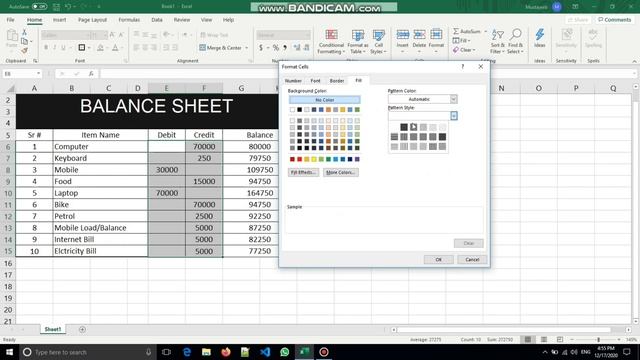Open the Page Layout ribbon tab
The image size is (640, 360).
click(x=92, y=20)
